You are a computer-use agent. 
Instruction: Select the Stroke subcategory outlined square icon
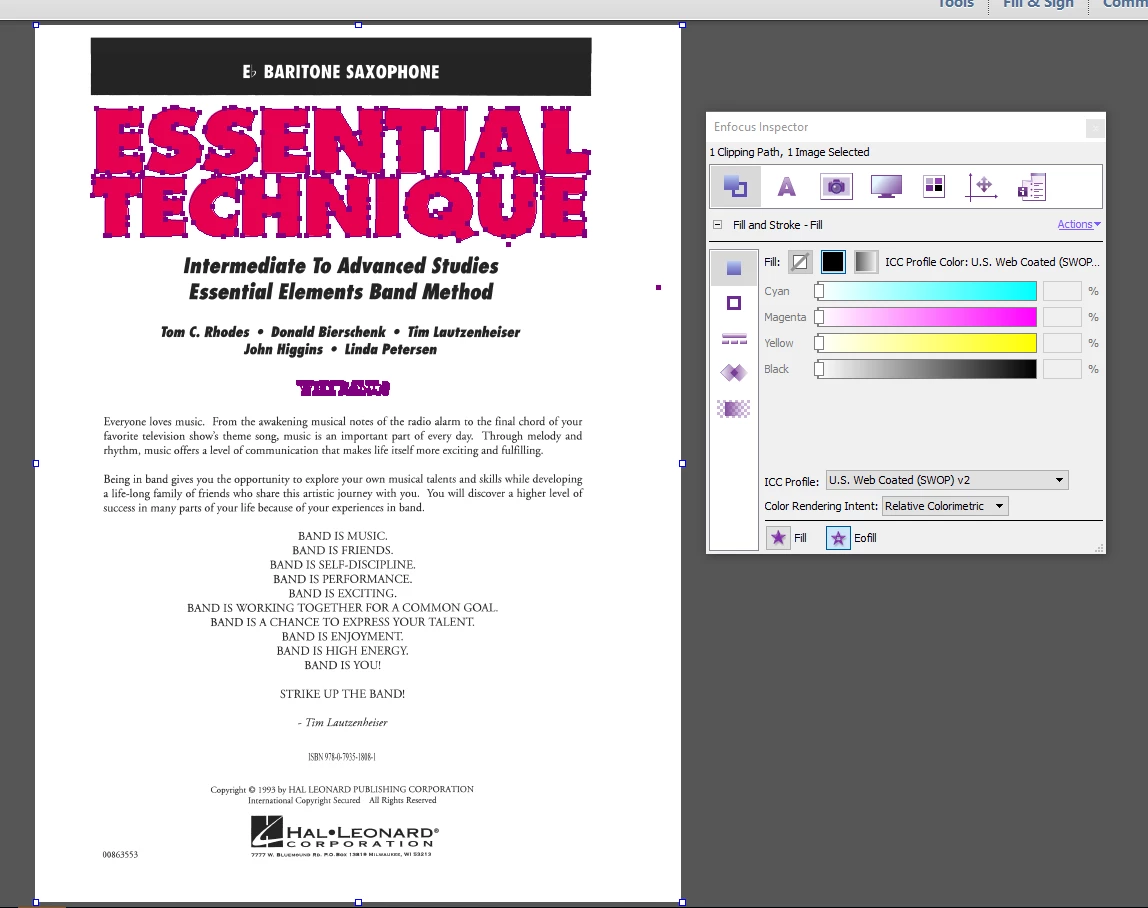[734, 303]
